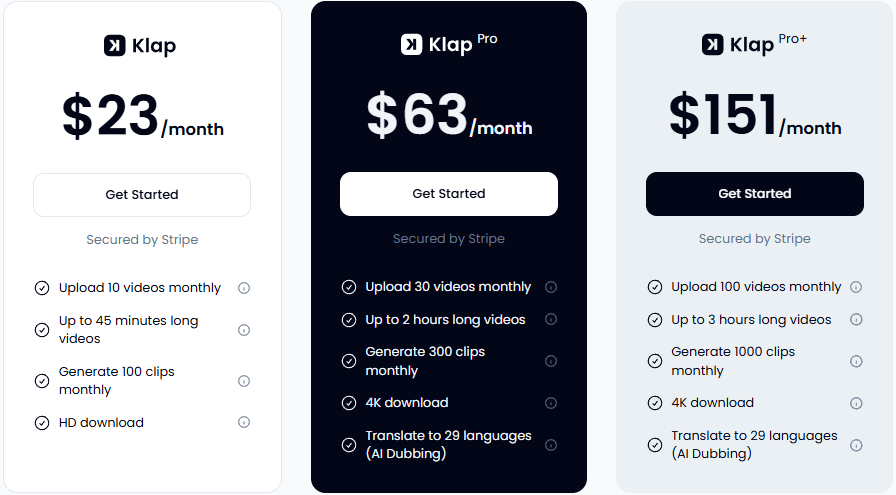Show info for Up to 2 hours long videos

click(551, 320)
